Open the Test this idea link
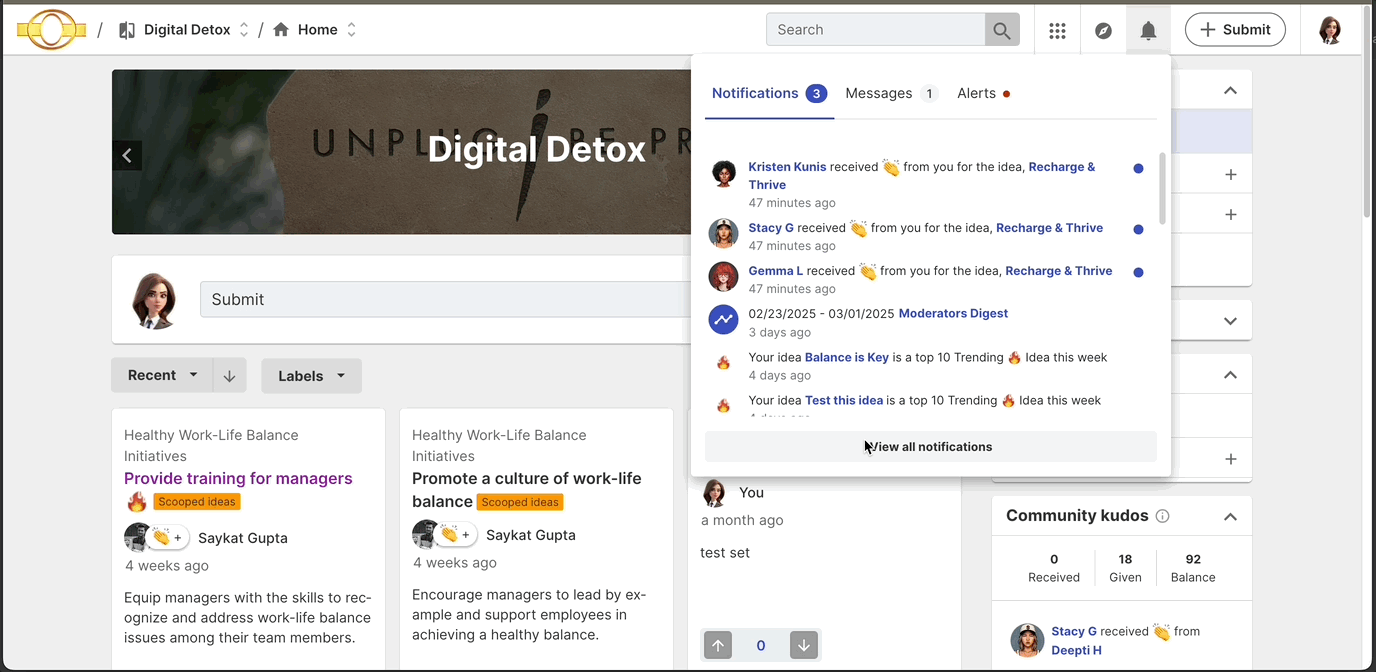Viewport: 1376px width, 672px height. tap(844, 401)
